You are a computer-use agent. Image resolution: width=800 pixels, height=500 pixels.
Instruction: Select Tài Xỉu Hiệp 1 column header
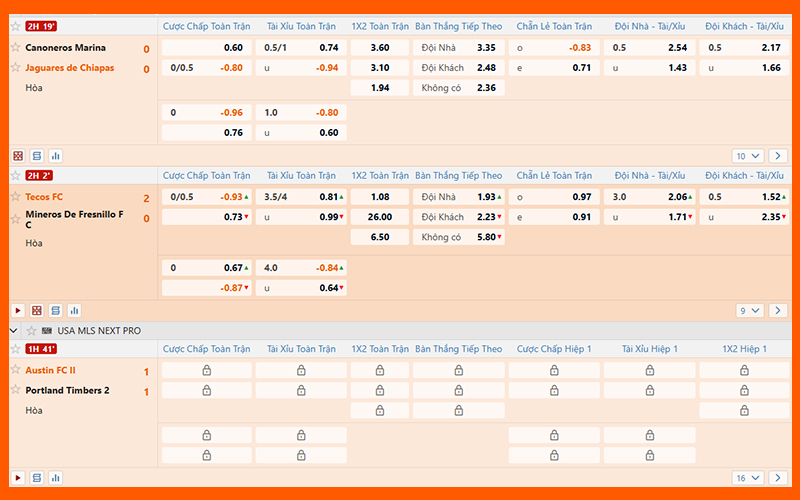pyautogui.click(x=649, y=348)
